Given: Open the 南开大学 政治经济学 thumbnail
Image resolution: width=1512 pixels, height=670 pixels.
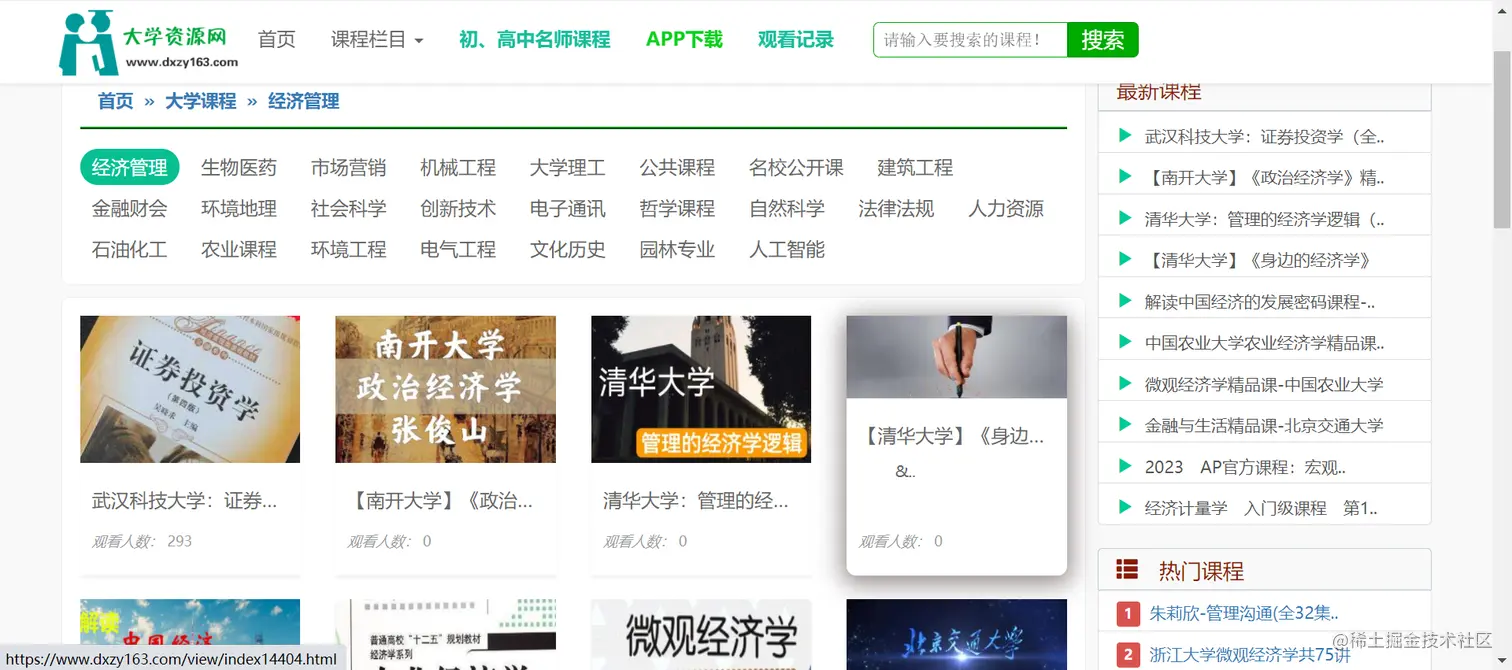Looking at the screenshot, I should 445,389.
